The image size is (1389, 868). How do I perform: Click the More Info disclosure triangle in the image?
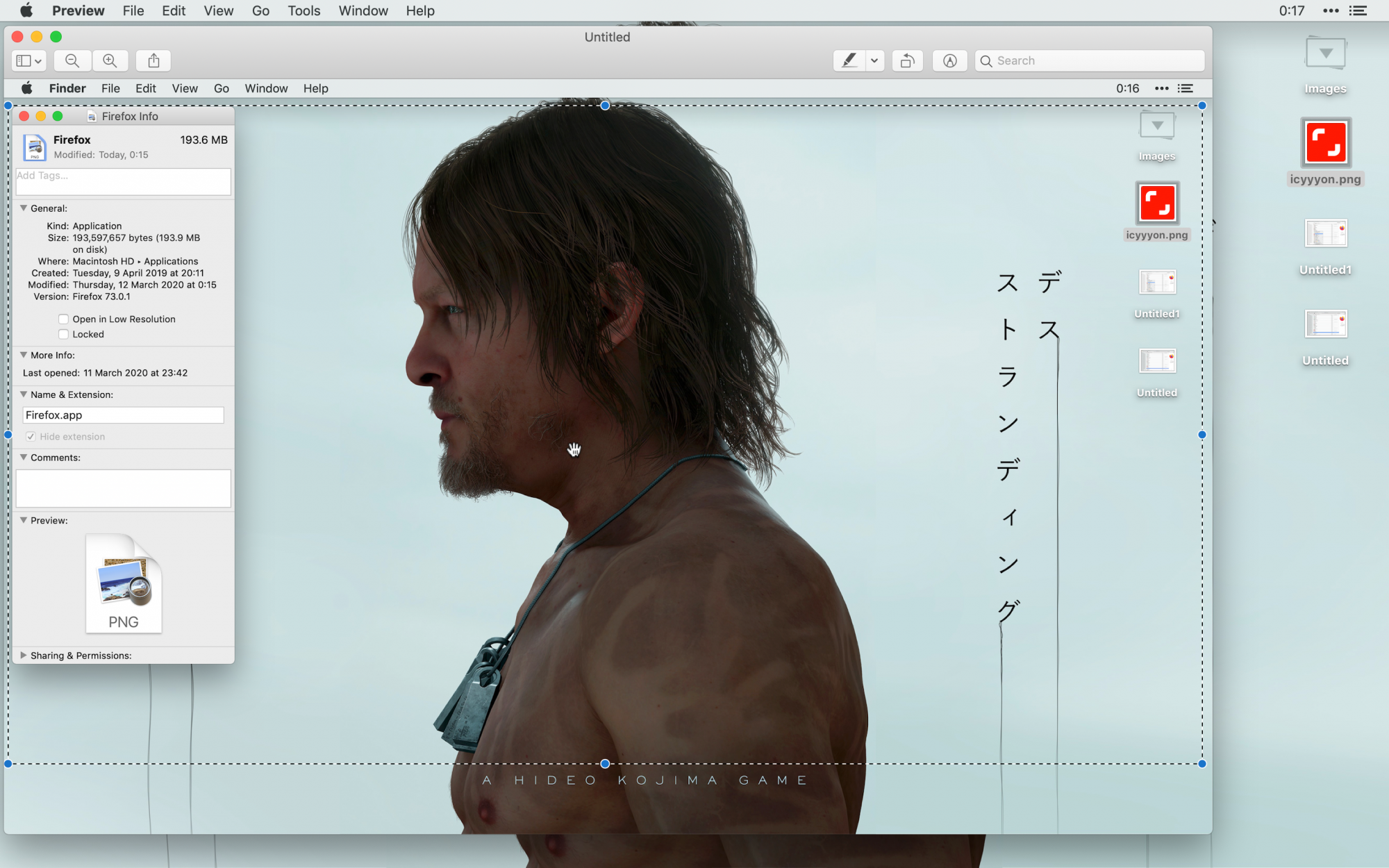23,355
